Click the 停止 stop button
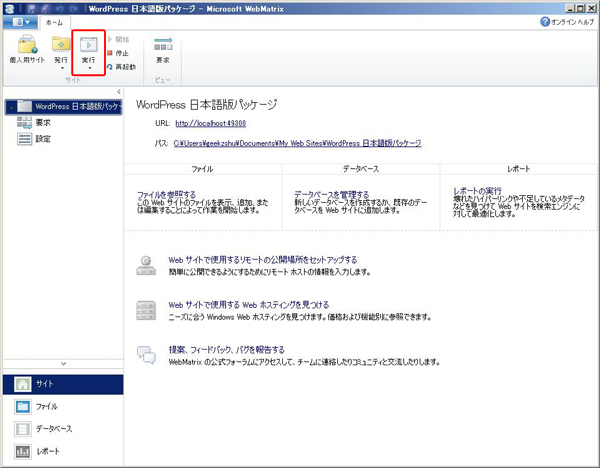This screenshot has width=600, height=468. pos(118,53)
